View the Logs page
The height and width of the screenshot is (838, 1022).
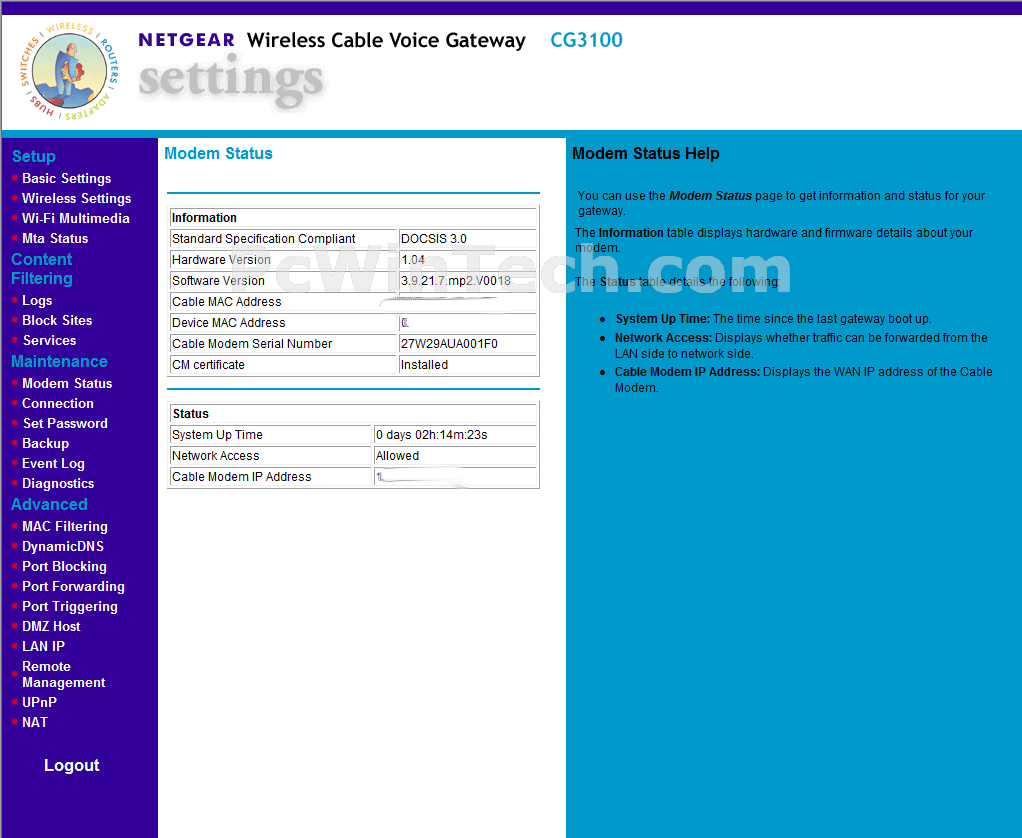click(37, 300)
